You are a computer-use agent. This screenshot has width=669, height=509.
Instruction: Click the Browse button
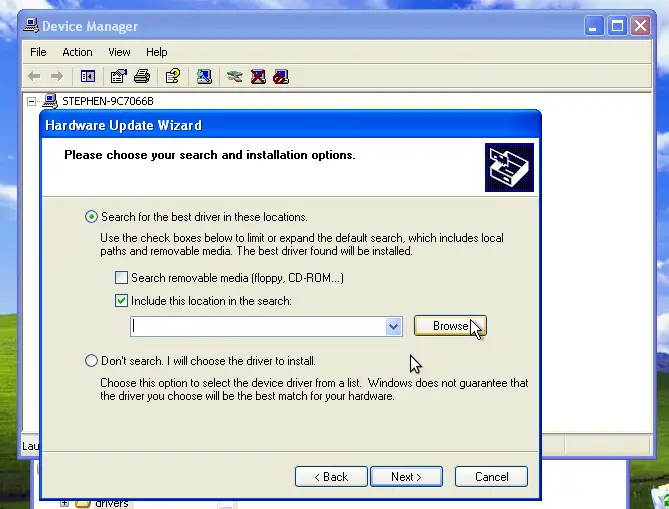[x=450, y=326]
